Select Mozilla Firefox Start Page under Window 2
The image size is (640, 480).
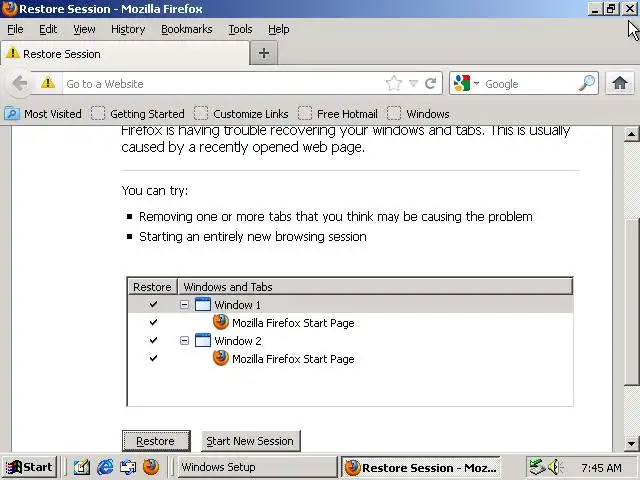pos(293,359)
